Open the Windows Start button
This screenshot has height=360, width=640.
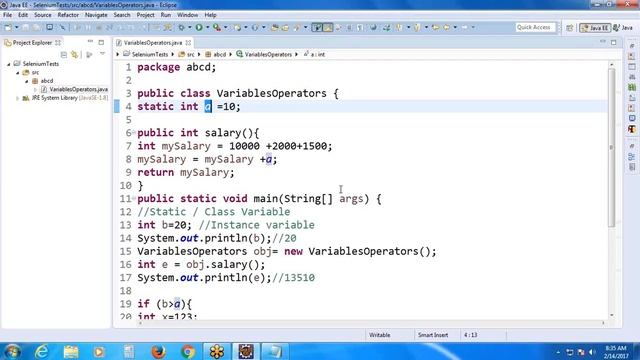(12, 351)
